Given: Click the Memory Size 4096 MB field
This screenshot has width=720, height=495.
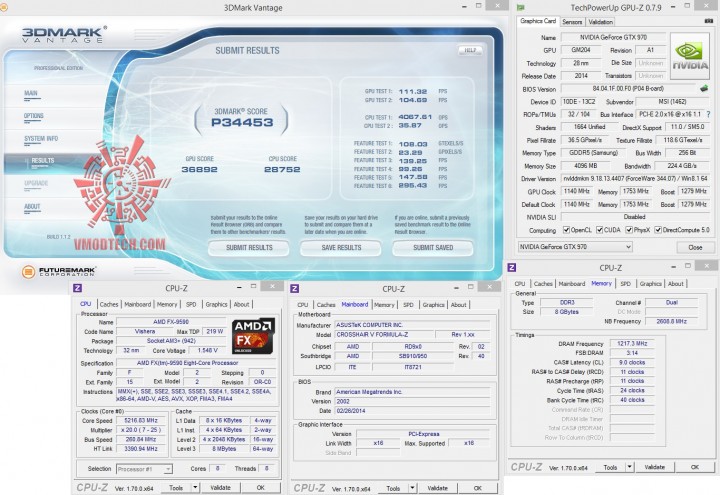Looking at the screenshot, I should pos(585,166).
